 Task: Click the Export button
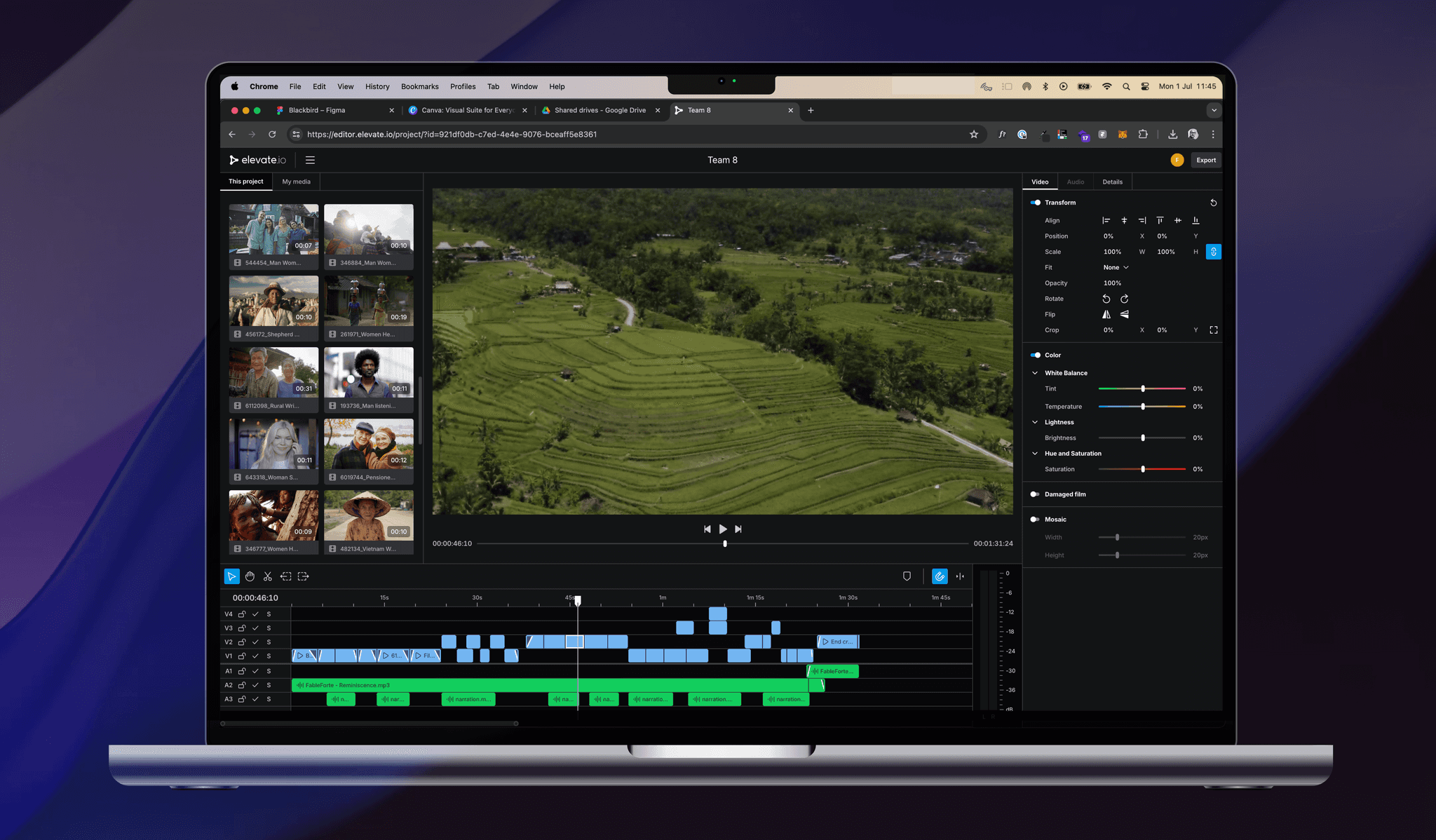1205,160
